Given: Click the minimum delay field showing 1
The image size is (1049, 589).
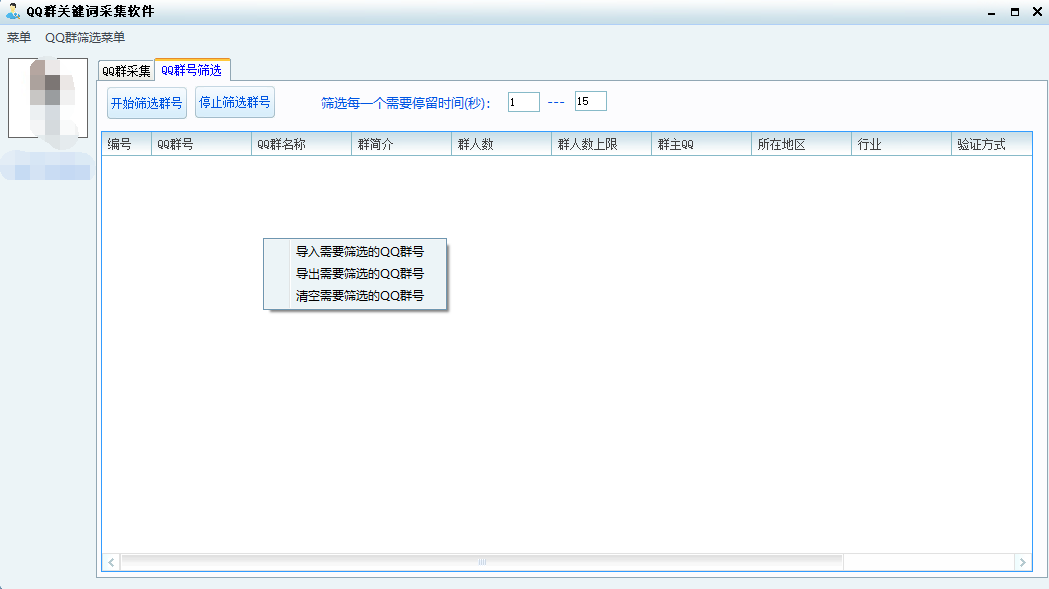Looking at the screenshot, I should coord(524,102).
